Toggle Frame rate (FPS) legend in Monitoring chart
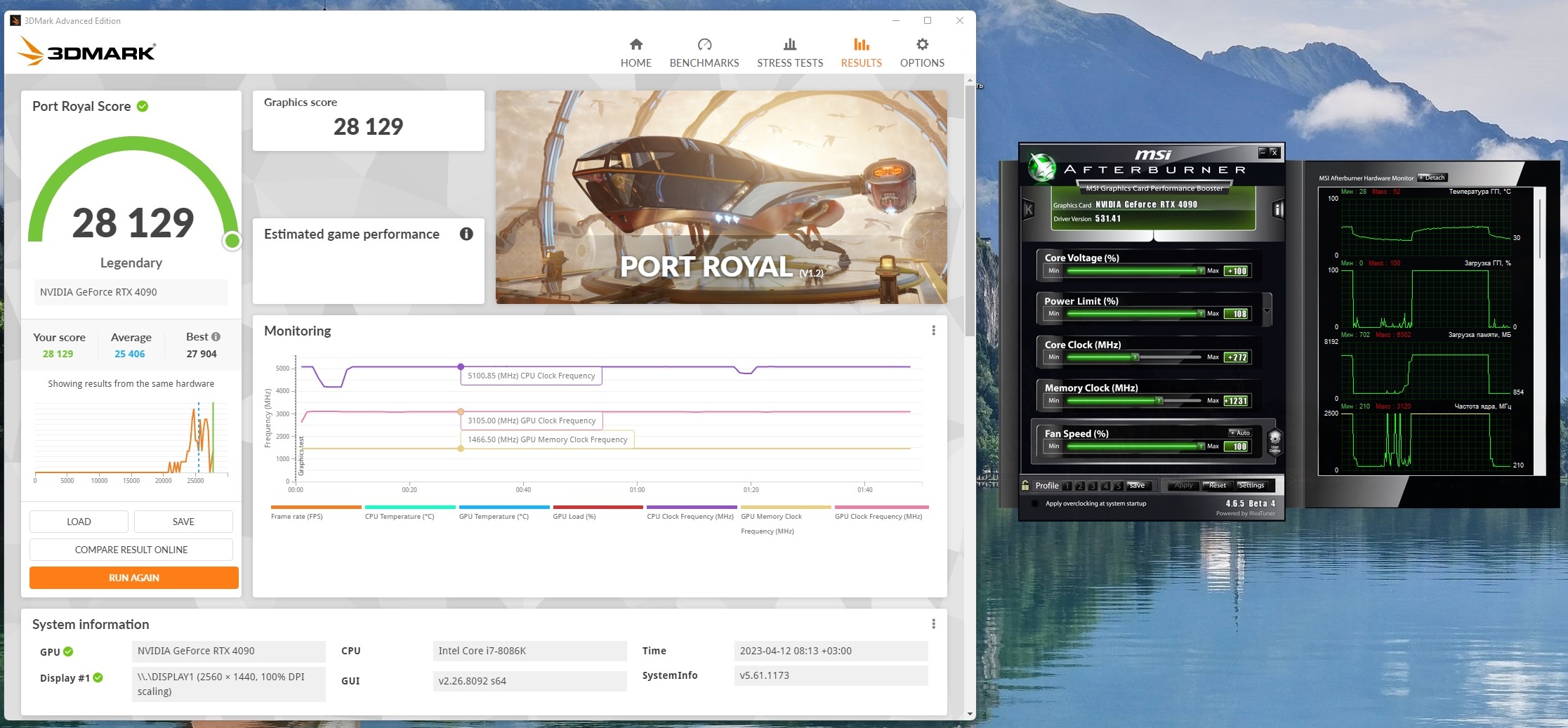The height and width of the screenshot is (728, 1568). tap(316, 513)
